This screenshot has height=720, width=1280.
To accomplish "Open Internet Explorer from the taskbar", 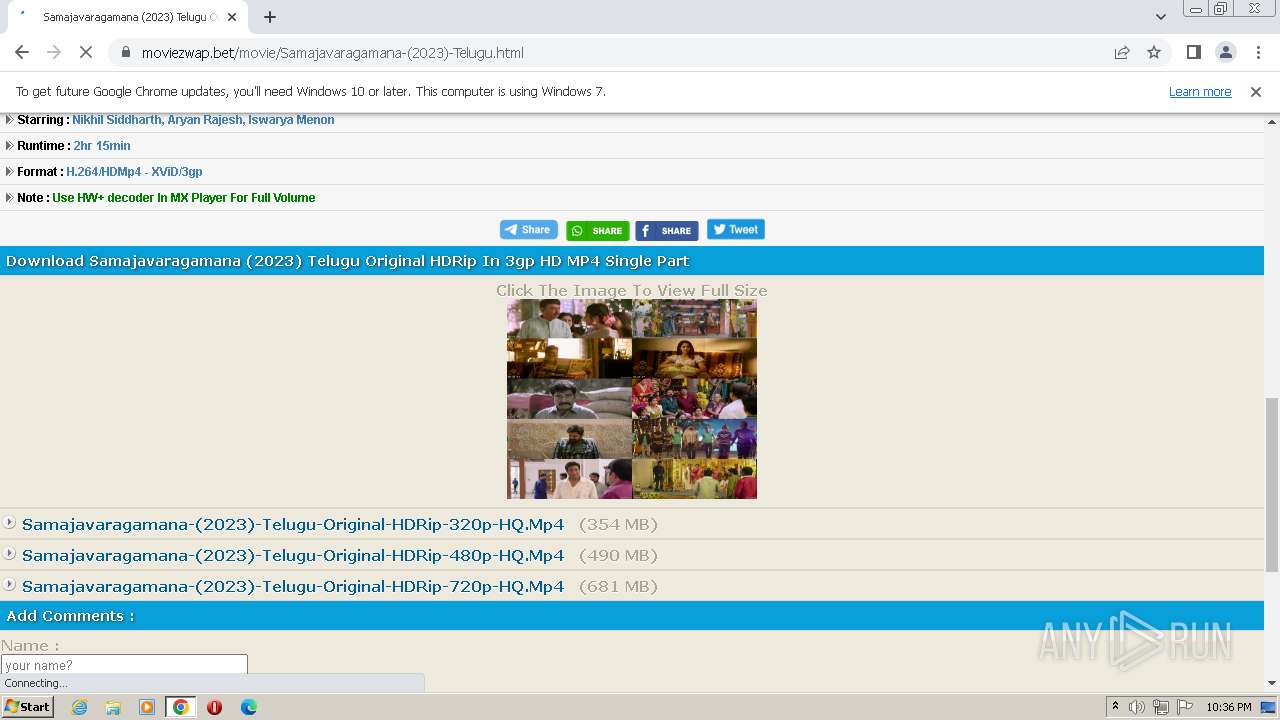I will 79,707.
